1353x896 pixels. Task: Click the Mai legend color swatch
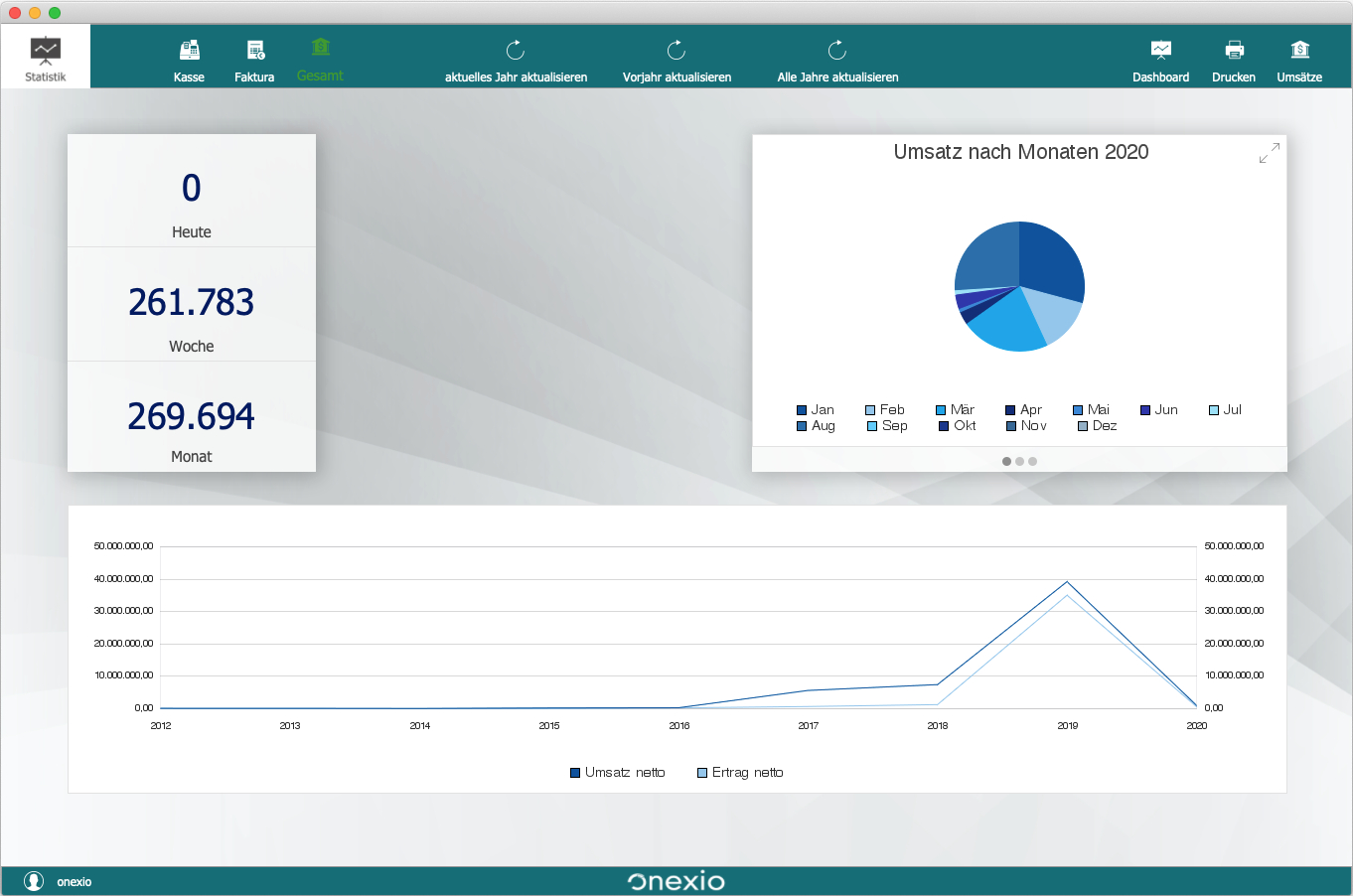point(1078,410)
